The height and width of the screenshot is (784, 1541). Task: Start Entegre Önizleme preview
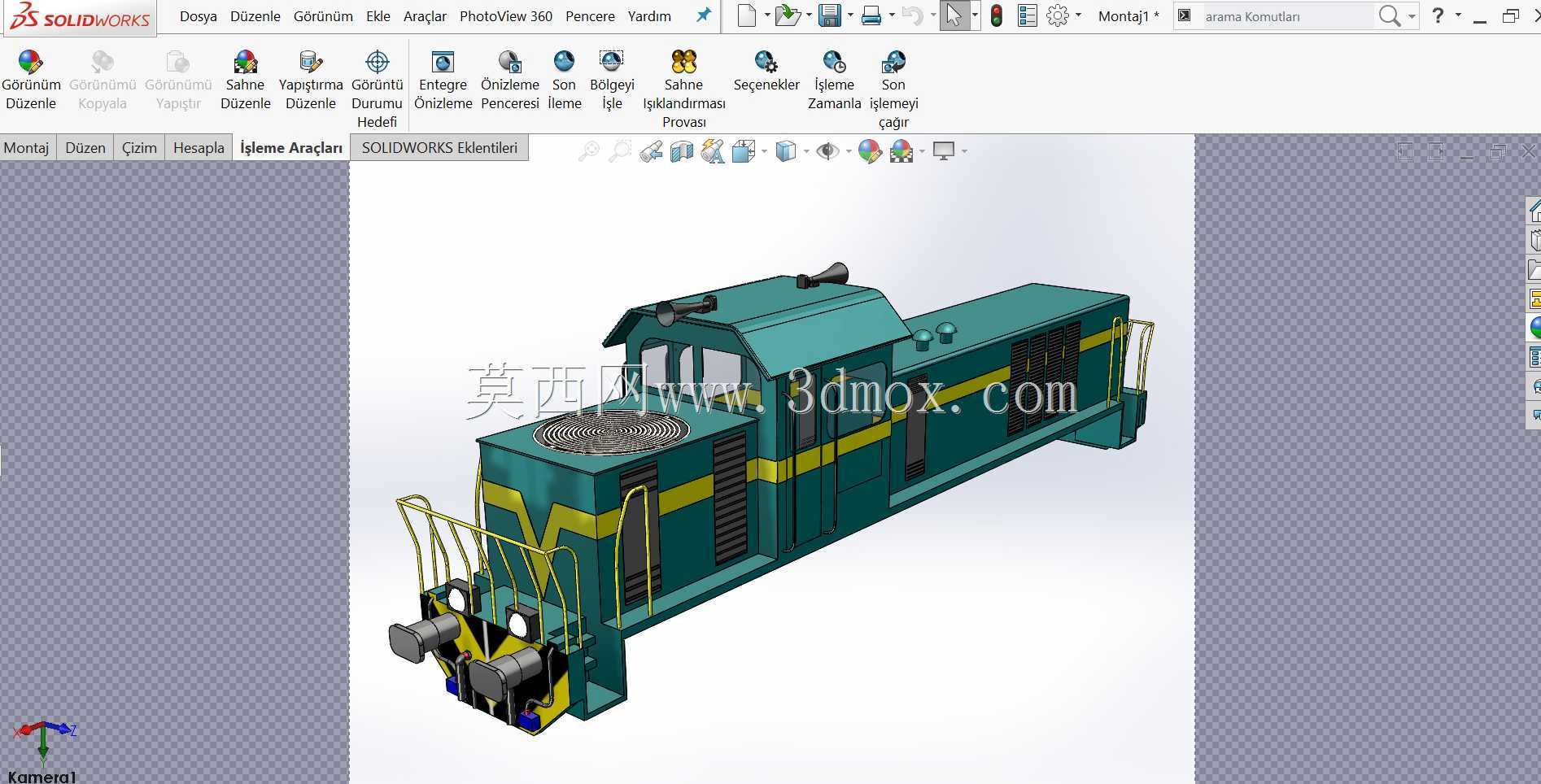click(443, 80)
